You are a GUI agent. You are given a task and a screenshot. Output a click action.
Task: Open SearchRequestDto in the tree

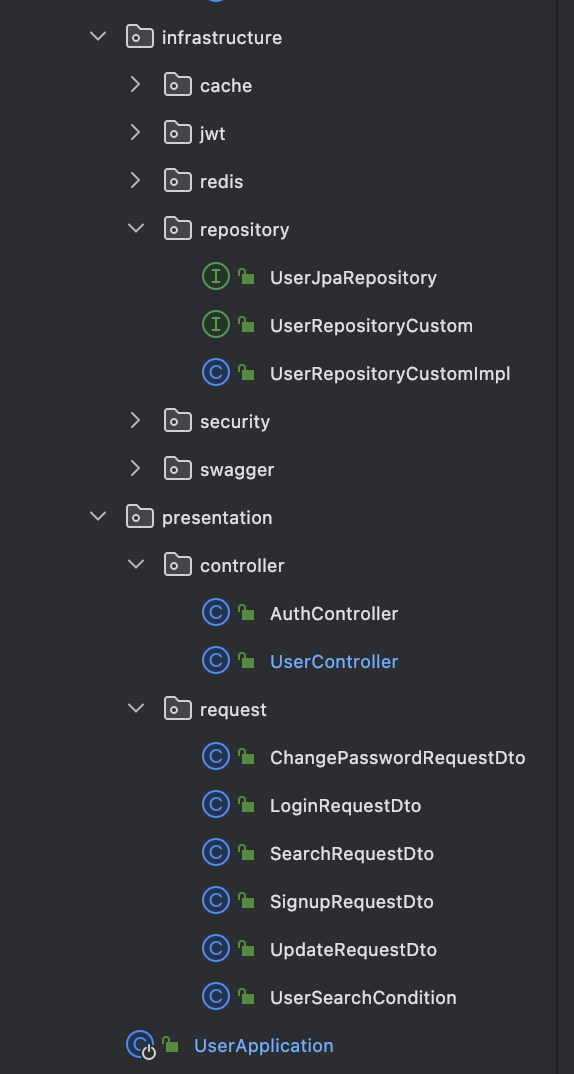351,853
